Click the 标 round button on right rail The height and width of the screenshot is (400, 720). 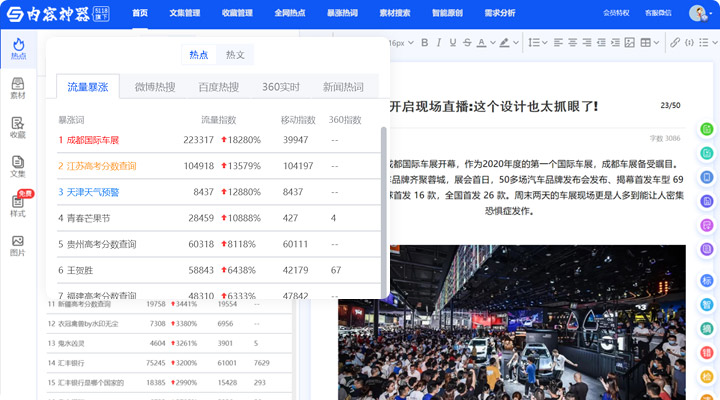pyautogui.click(x=707, y=280)
